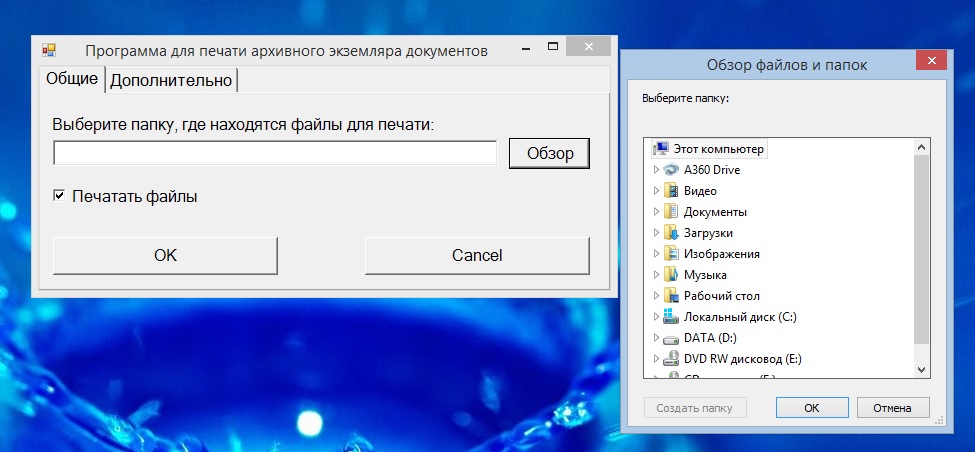Viewport: 975px width, 452px height.
Task: Minimize the print program window
Action: pos(526,47)
